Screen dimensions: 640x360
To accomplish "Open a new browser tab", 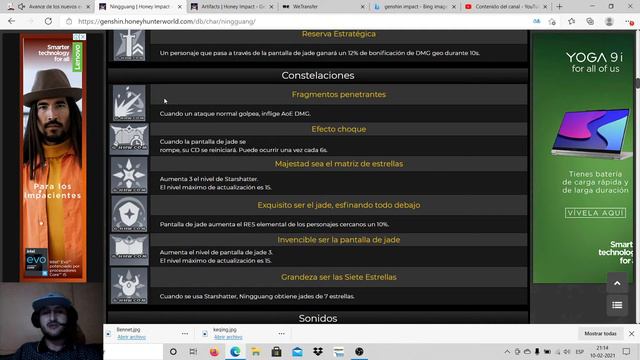I will [x=559, y=7].
